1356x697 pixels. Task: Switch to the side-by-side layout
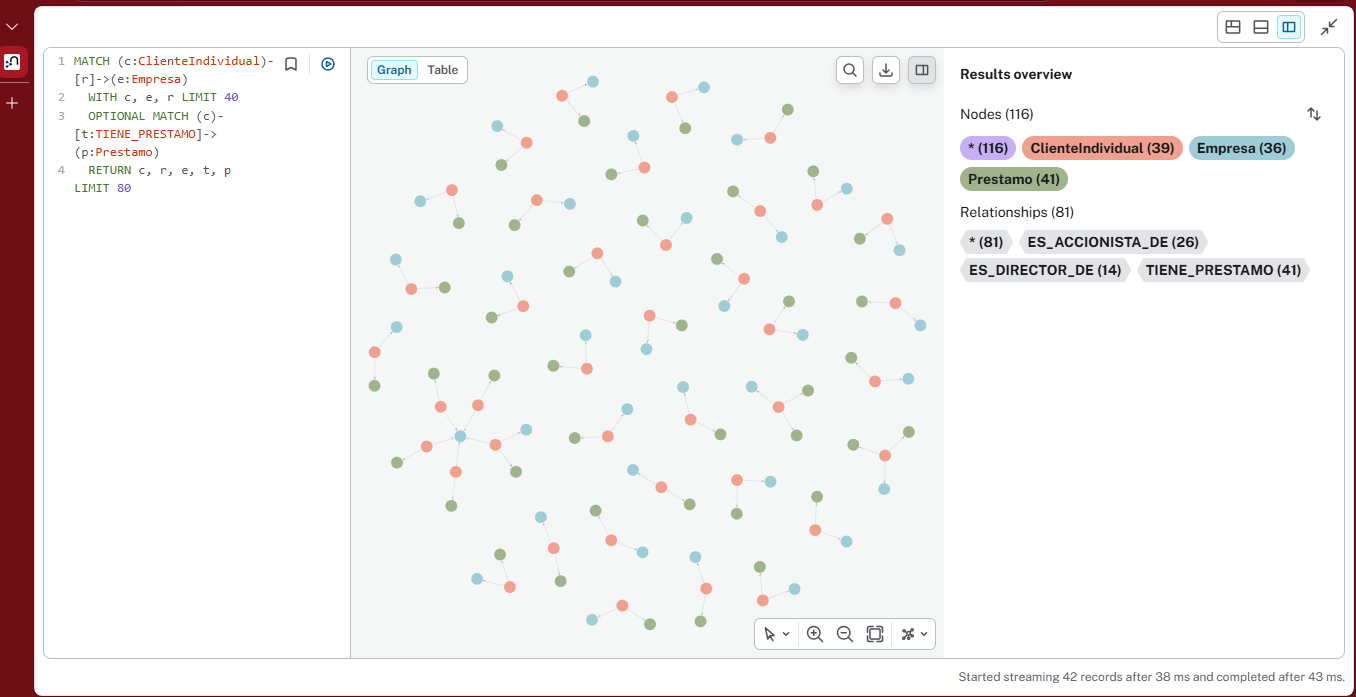click(x=1289, y=27)
